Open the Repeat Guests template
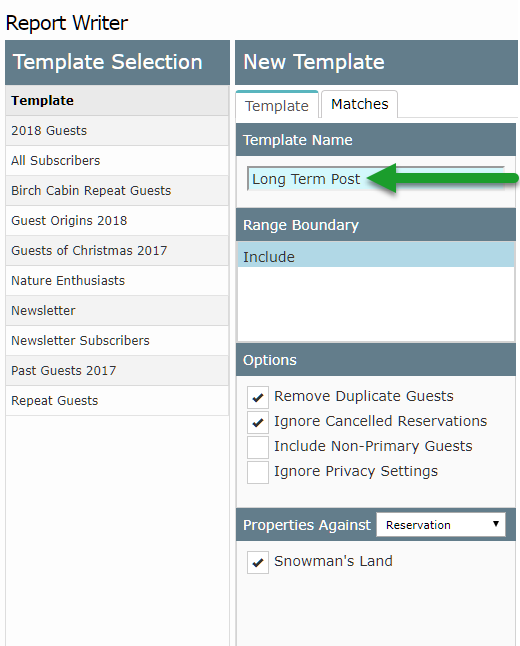520x646 pixels. [x=117, y=401]
